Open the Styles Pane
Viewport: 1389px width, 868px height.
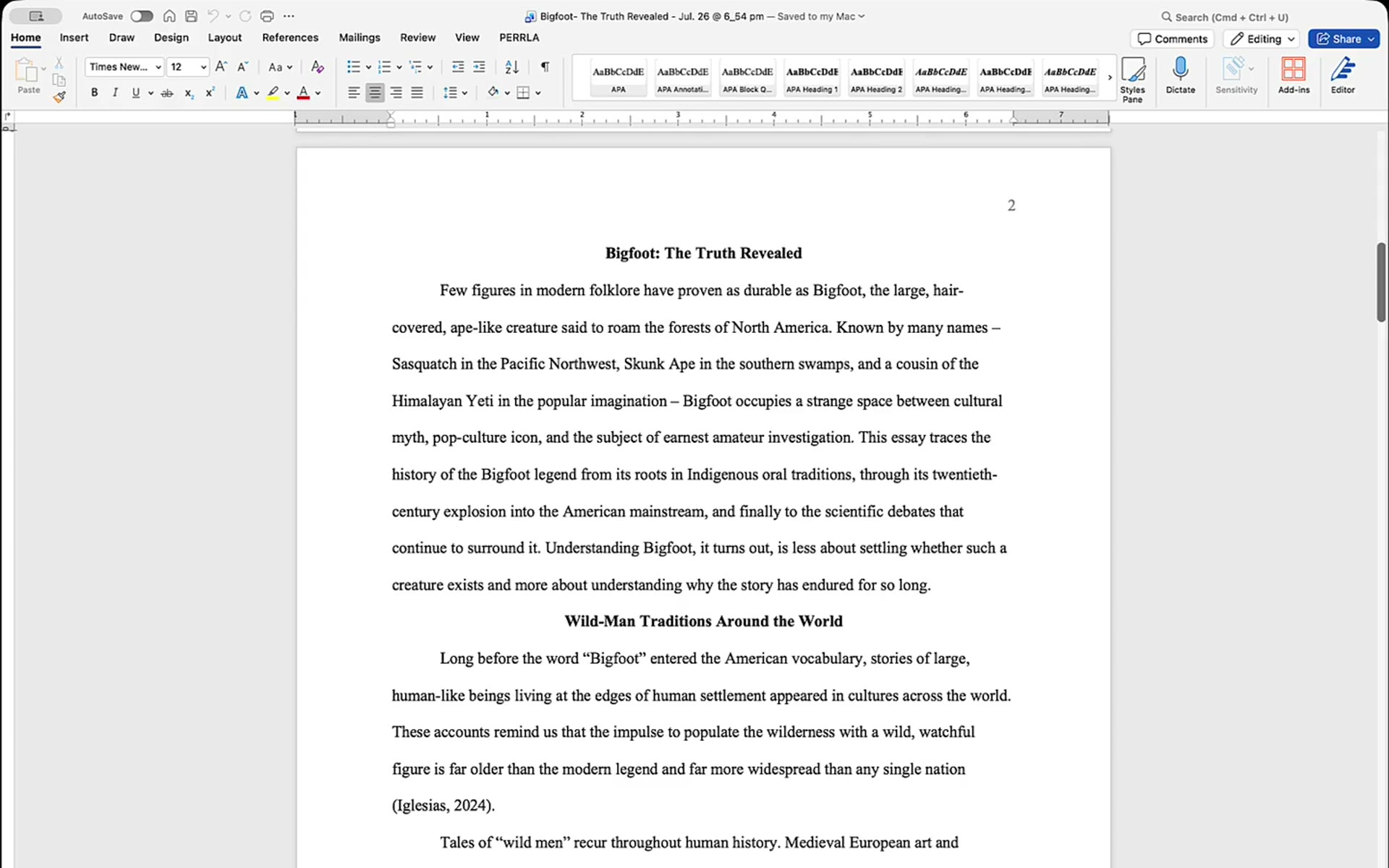1133,80
